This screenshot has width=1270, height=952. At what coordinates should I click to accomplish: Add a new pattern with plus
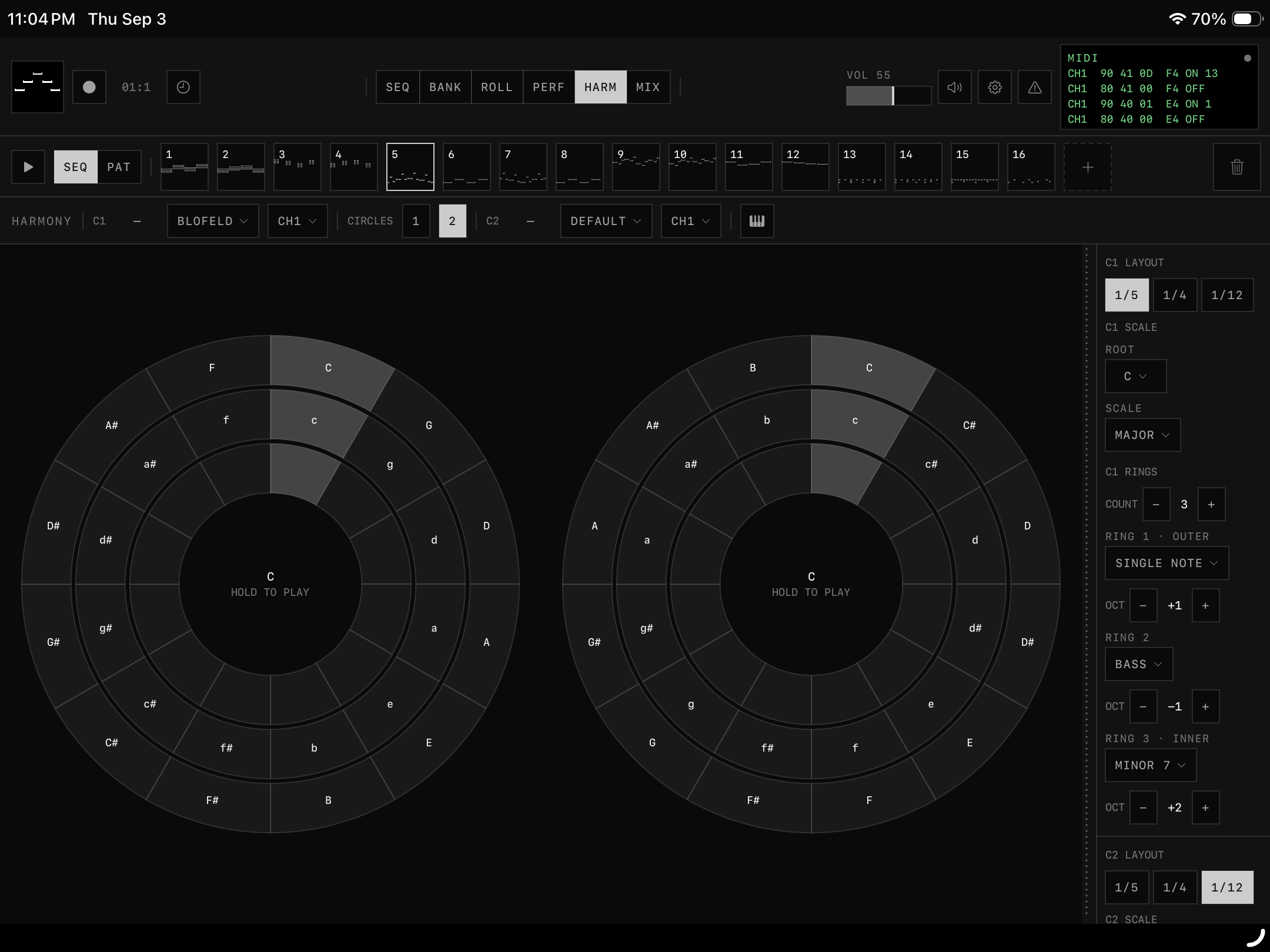click(1088, 167)
